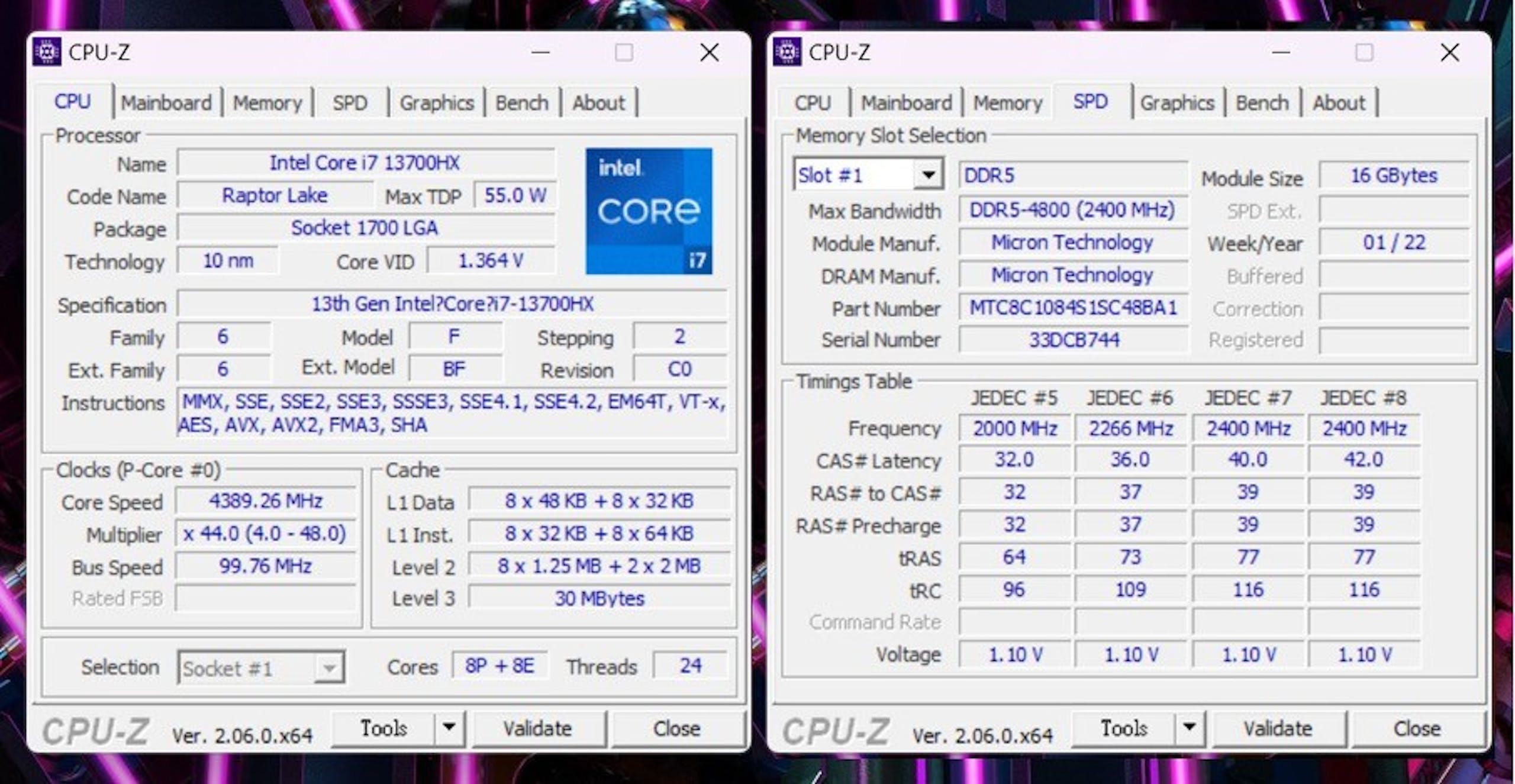Click Module Size value 16 GBytes
1515x784 pixels.
click(x=1394, y=175)
